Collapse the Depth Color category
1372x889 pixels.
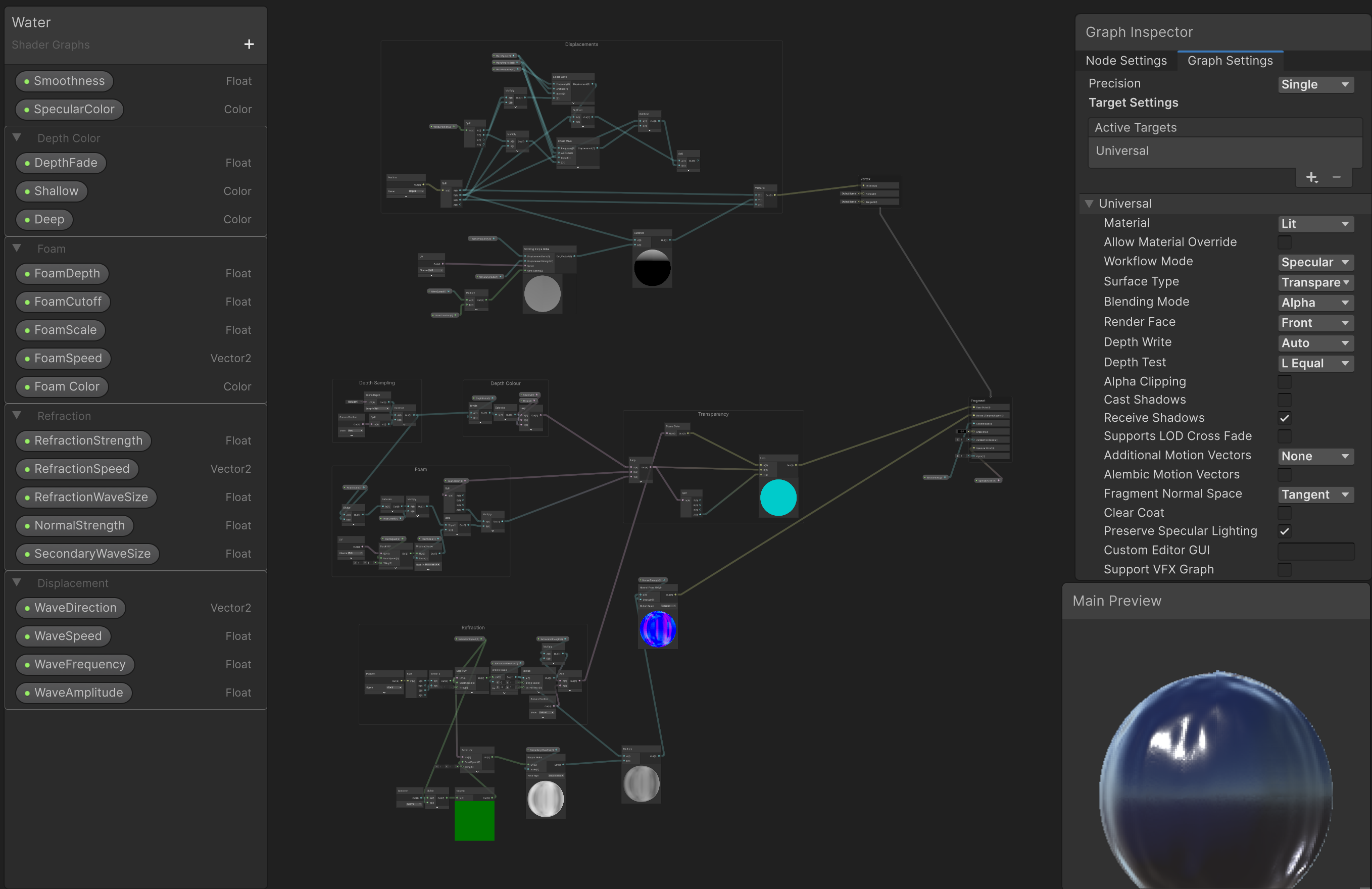[x=17, y=138]
